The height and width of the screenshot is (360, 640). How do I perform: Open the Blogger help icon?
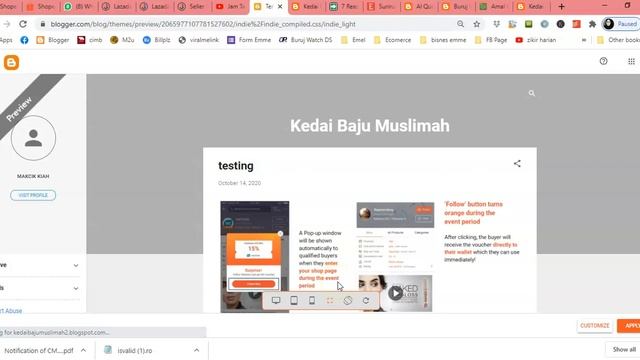coord(603,61)
